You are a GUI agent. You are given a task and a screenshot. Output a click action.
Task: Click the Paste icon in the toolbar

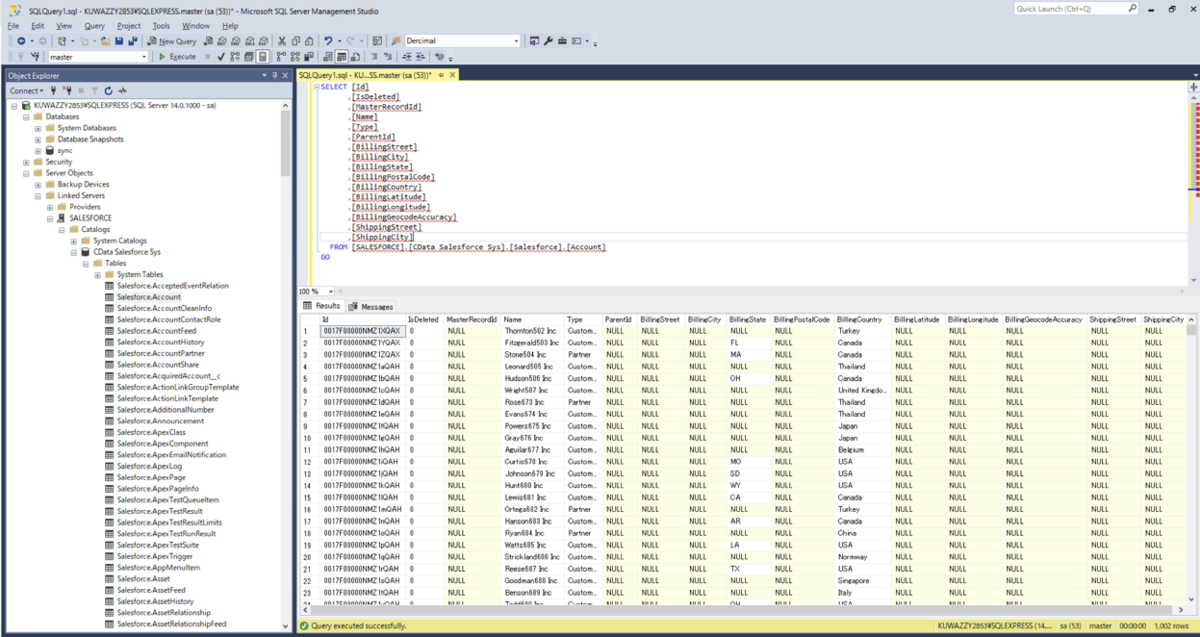click(x=309, y=41)
